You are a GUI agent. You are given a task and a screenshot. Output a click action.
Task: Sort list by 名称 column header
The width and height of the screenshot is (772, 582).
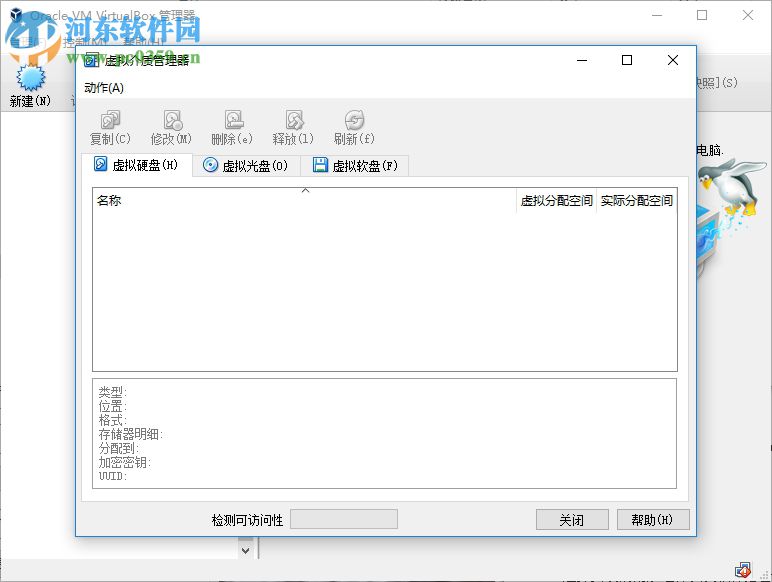305,200
